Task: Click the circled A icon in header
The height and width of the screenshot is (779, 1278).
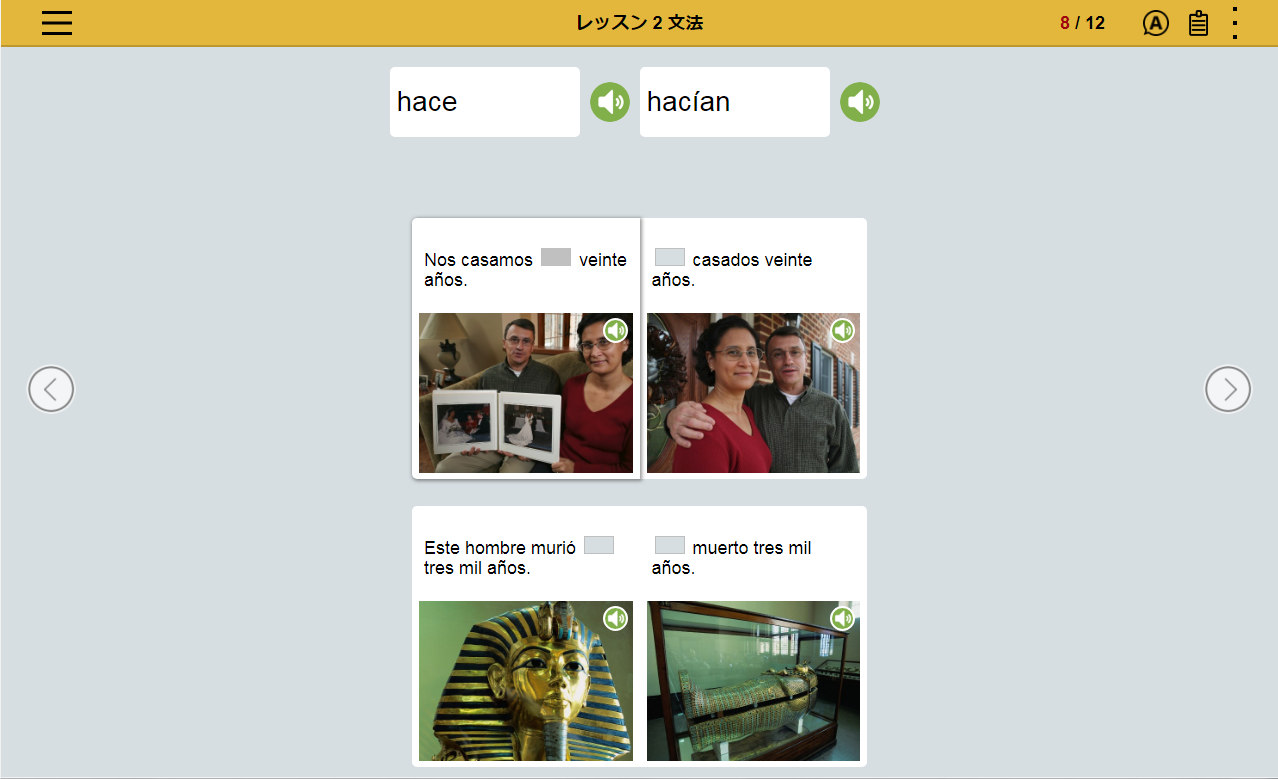Action: pos(1155,23)
